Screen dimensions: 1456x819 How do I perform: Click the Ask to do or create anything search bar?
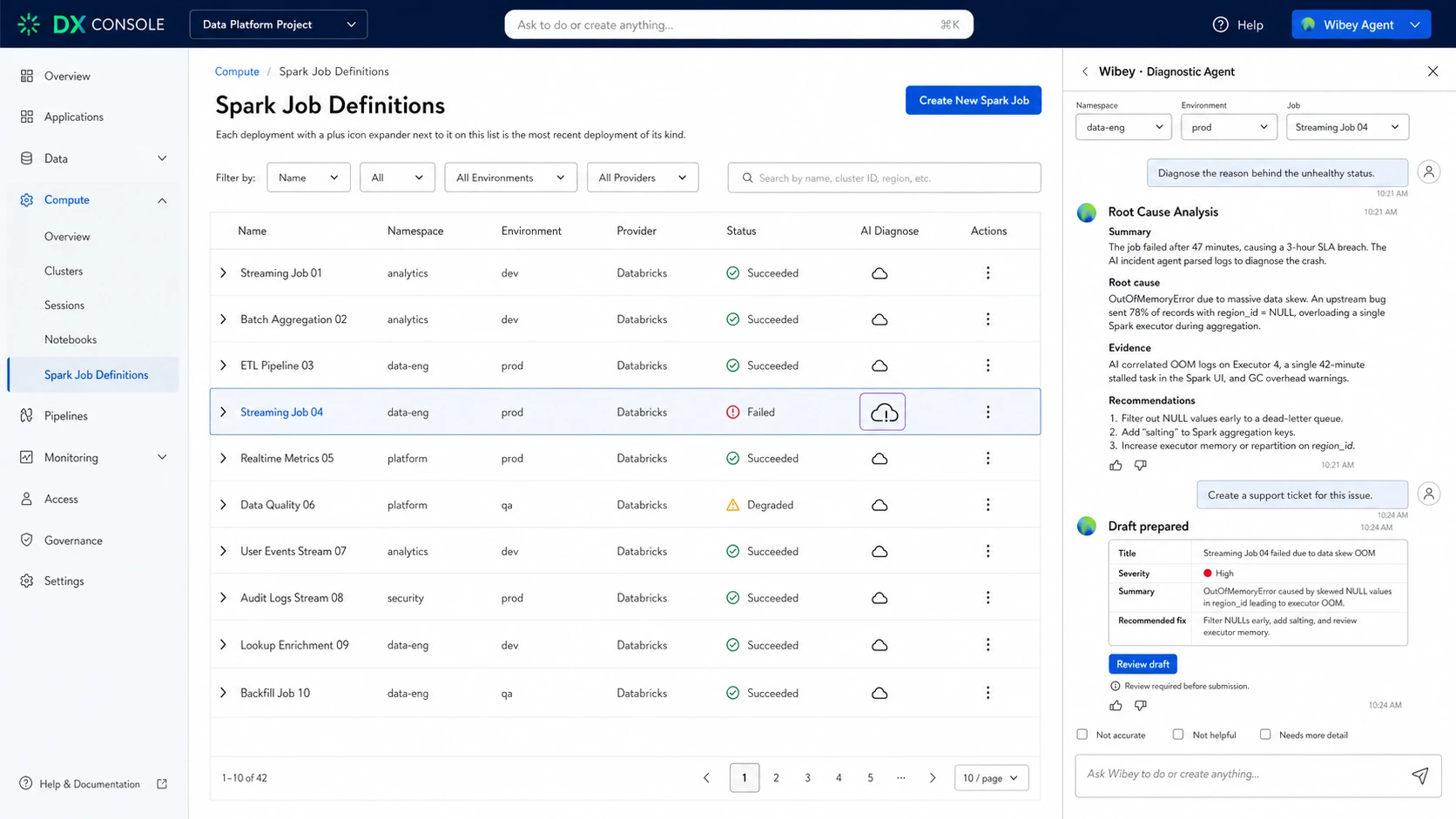tap(738, 24)
